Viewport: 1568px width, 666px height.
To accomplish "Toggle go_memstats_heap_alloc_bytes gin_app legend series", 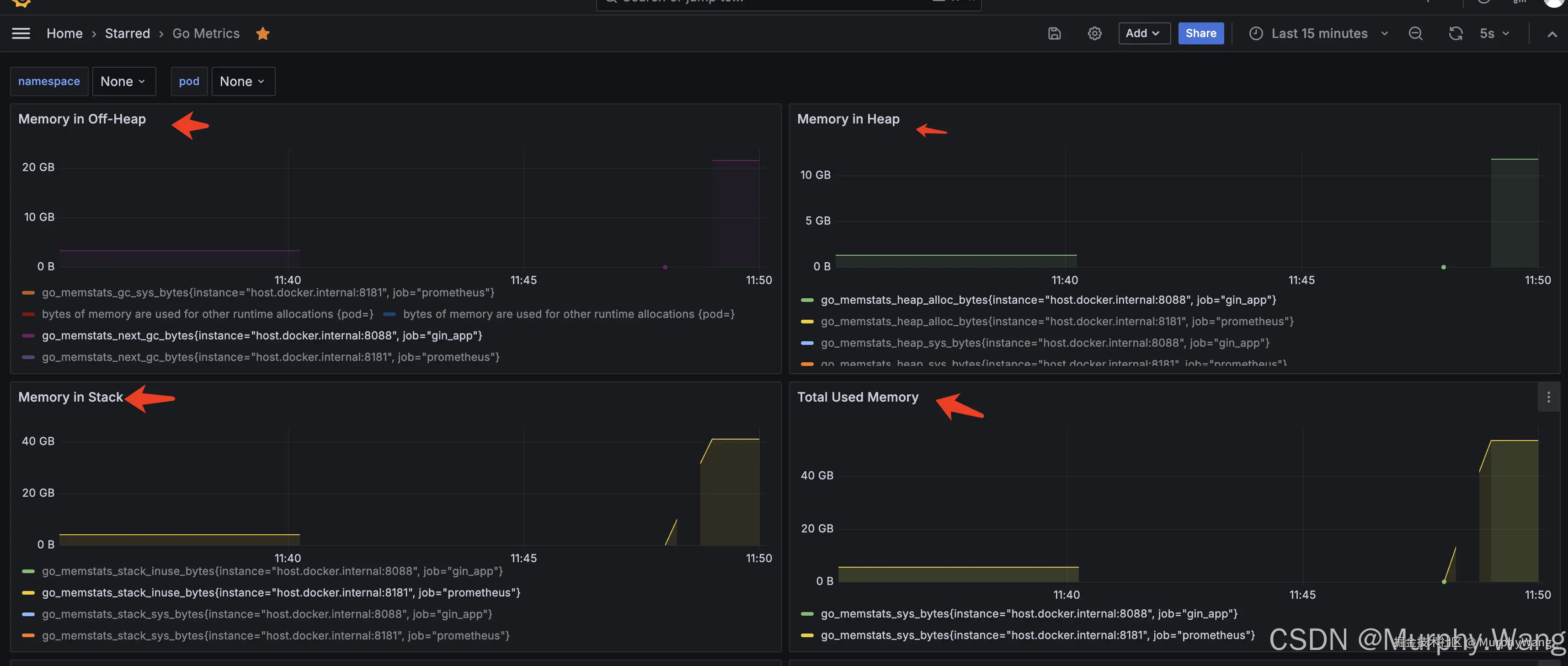I will [x=1048, y=300].
